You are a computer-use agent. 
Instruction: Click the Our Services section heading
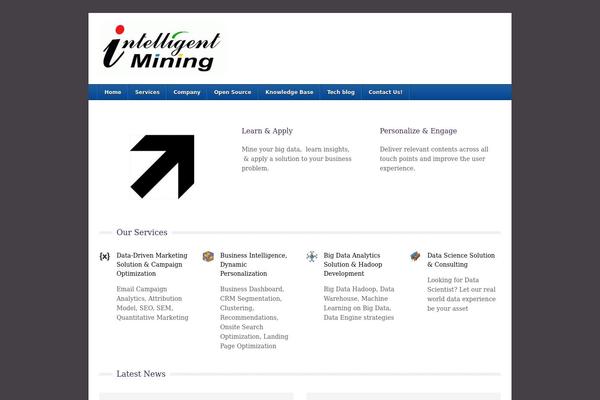[x=142, y=232]
